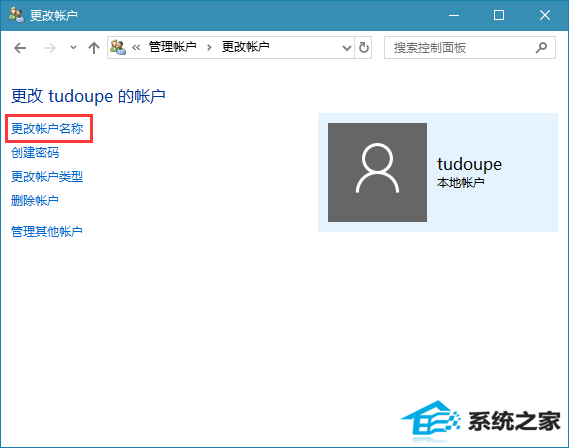This screenshot has height=448, width=569.
Task: Click the title bar user accounts icon
Action: [x=16, y=15]
